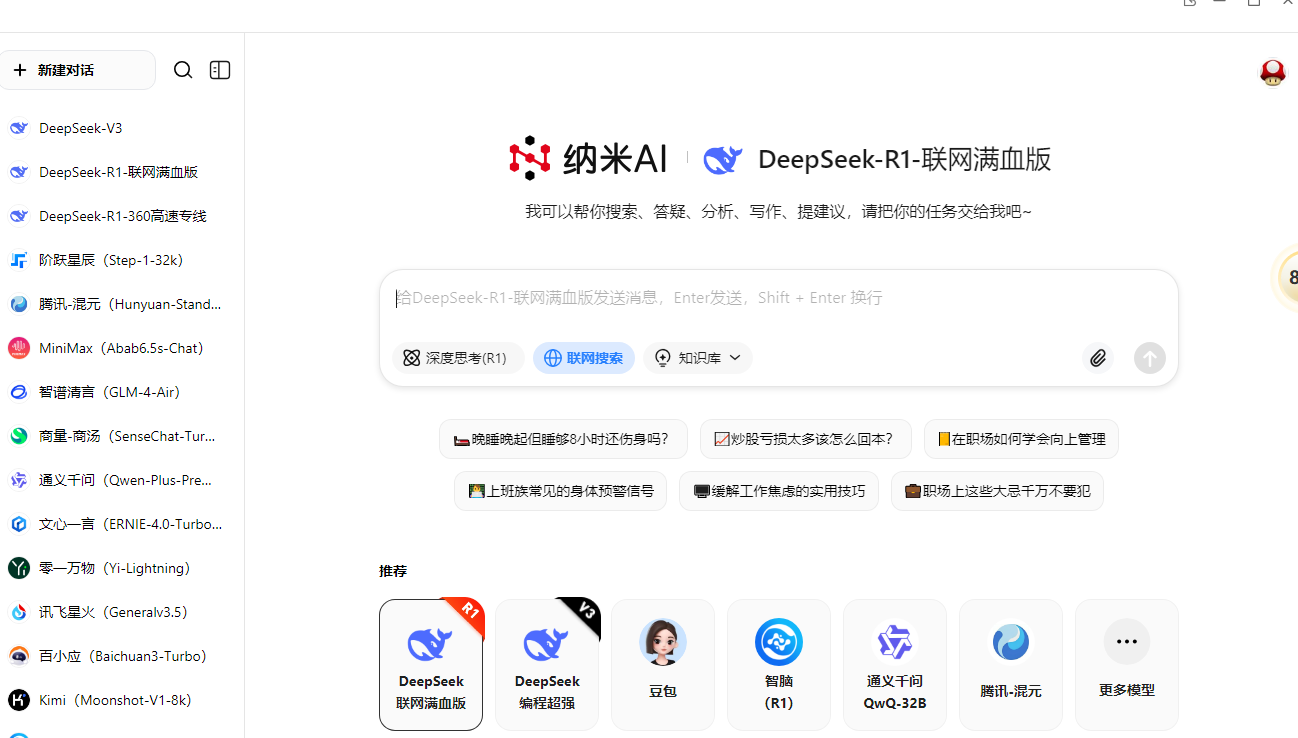Screen dimensions: 1298x738
Task: Click the orange badge at right edge
Action: (1286, 277)
